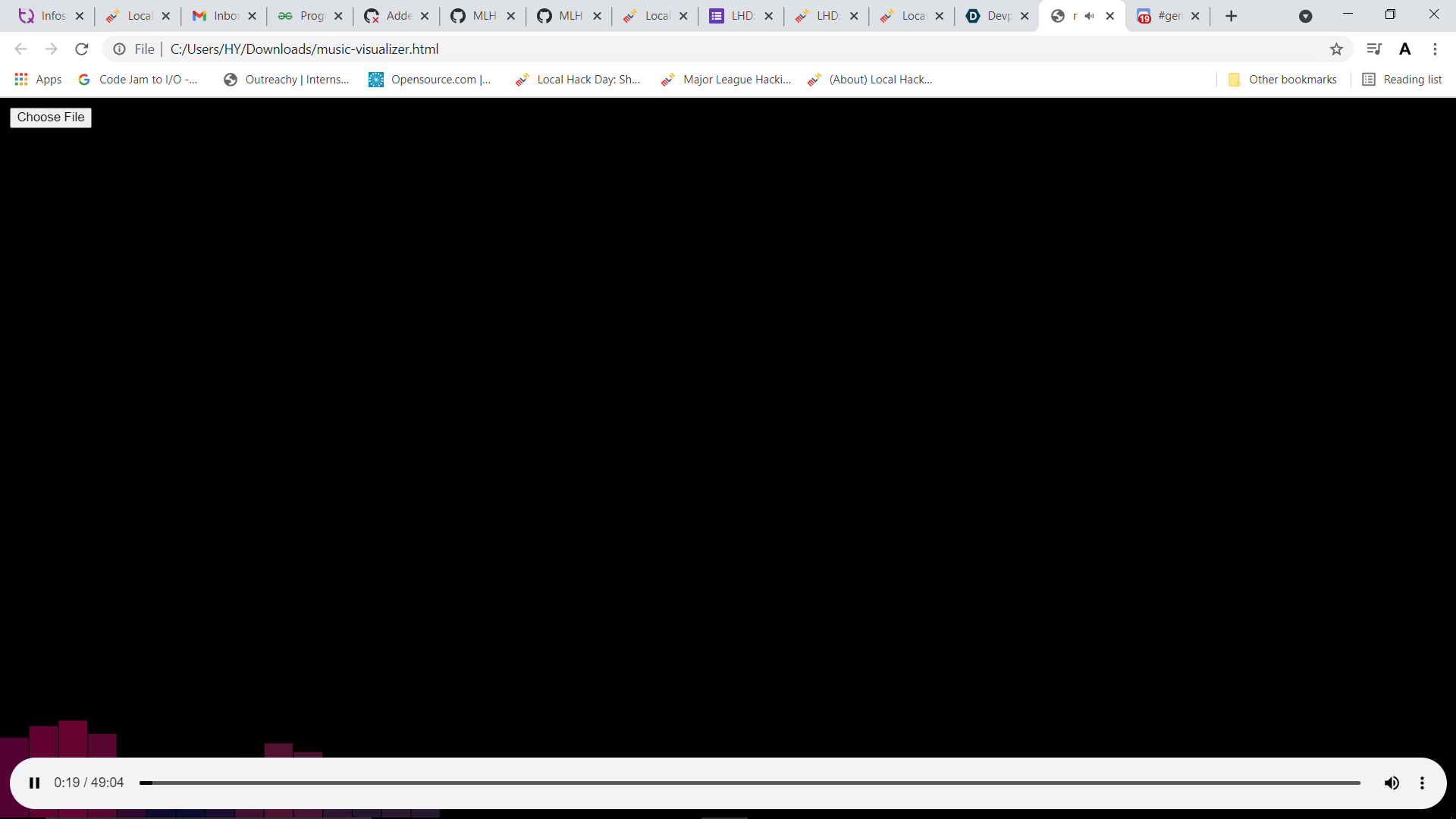Open a new tab with plus button
The height and width of the screenshot is (819, 1456).
click(x=1231, y=16)
